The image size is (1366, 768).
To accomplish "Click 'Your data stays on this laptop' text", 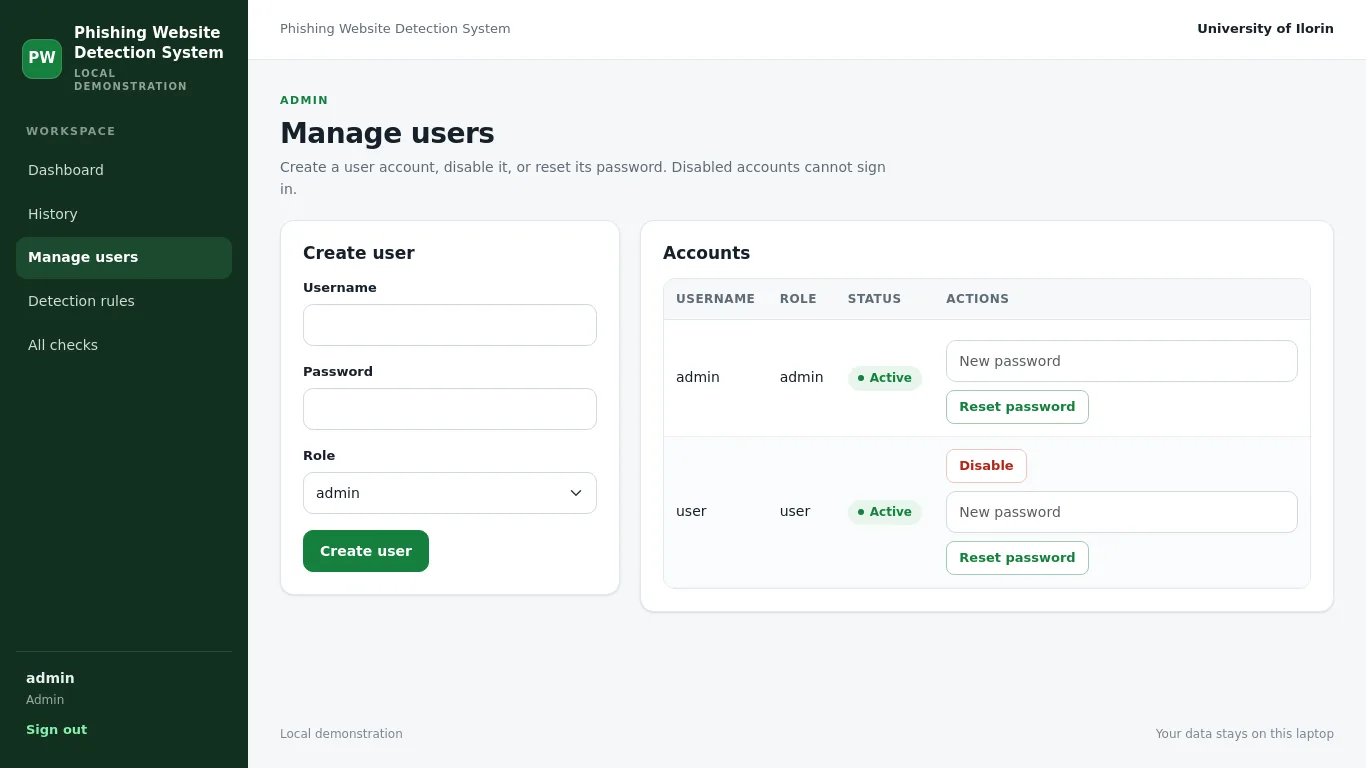I will tap(1244, 734).
